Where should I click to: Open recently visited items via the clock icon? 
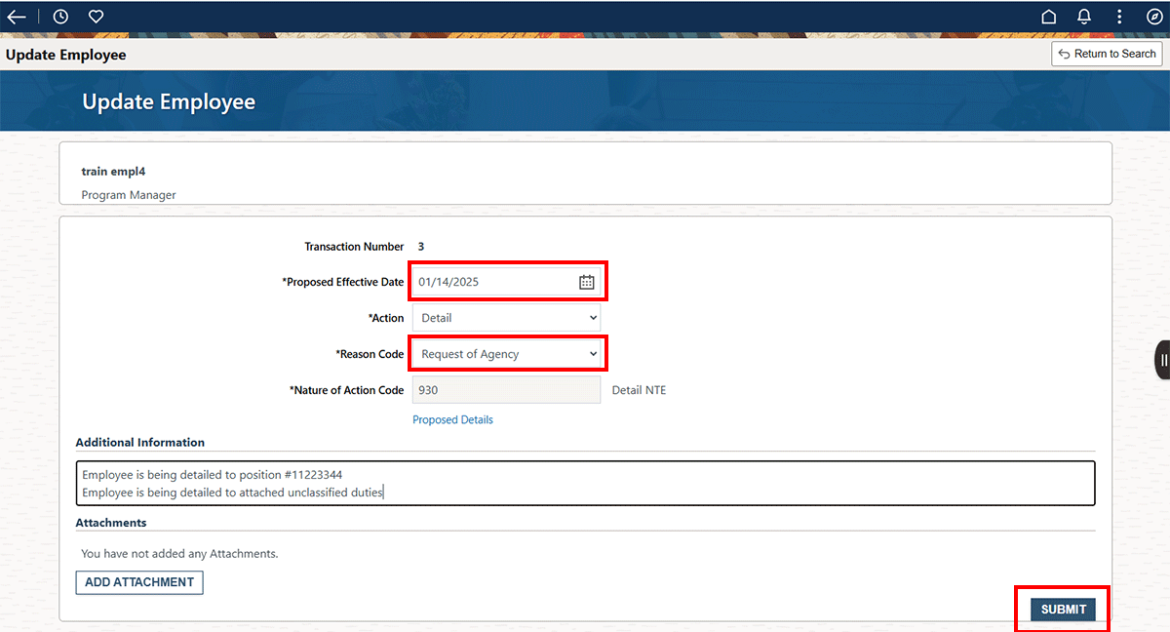coord(60,16)
